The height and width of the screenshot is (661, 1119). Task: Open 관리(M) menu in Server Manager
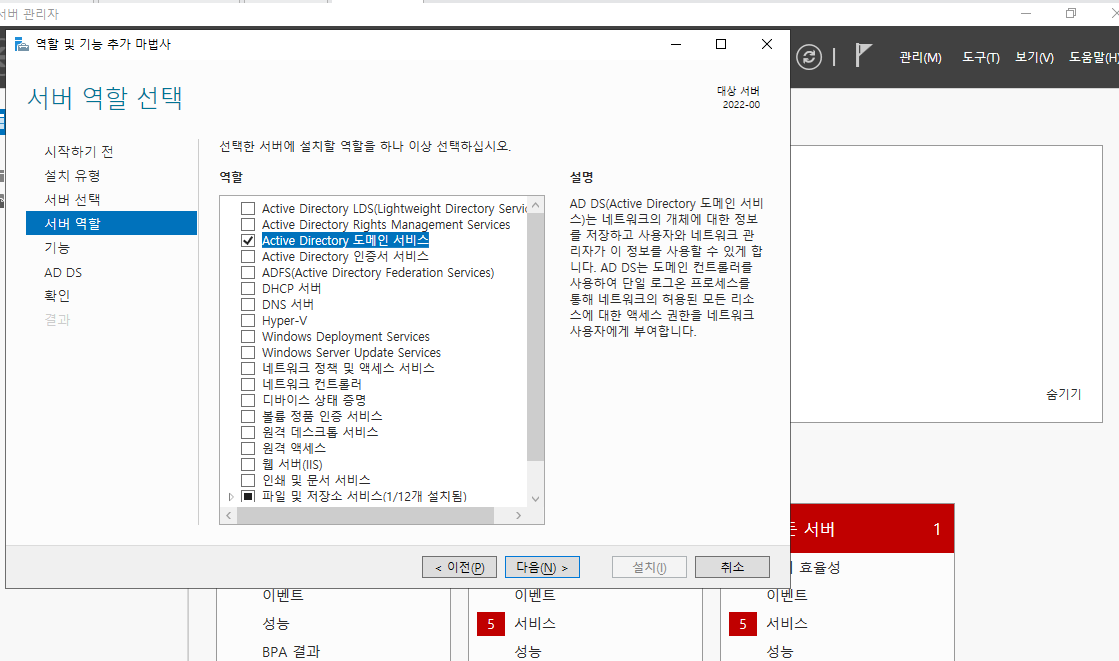(x=920, y=58)
